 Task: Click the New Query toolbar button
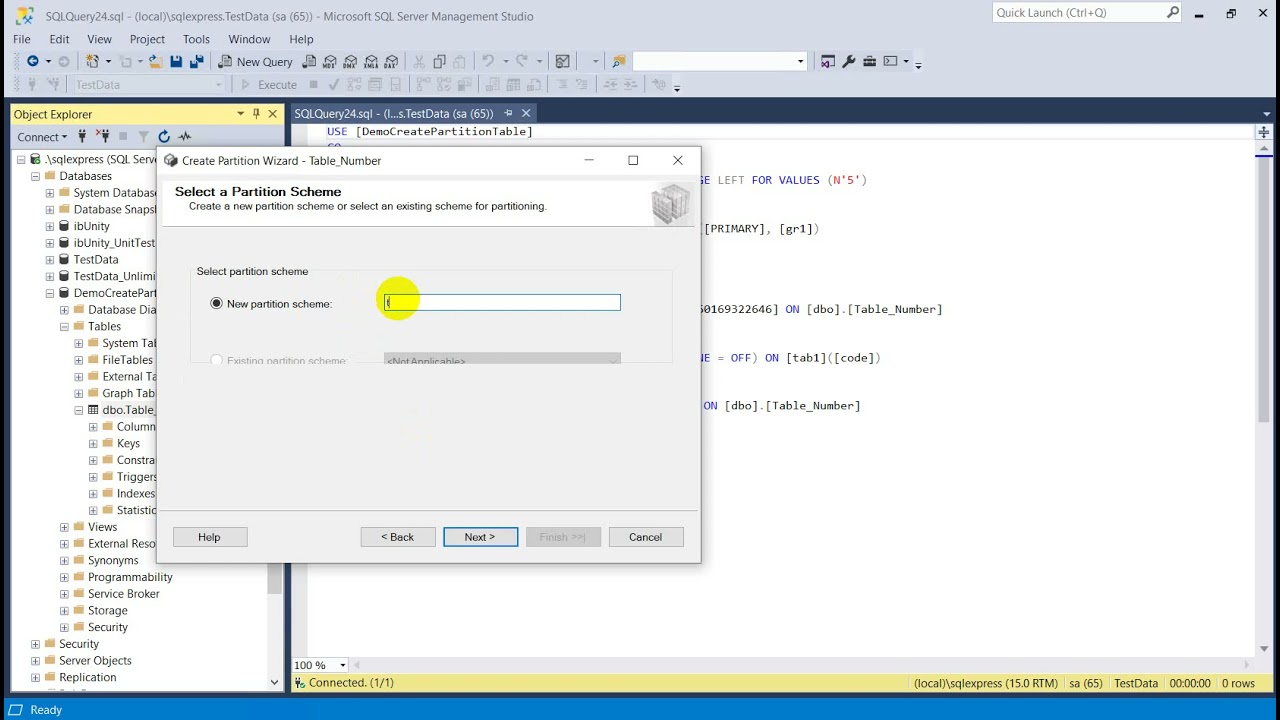pyautogui.click(x=257, y=62)
